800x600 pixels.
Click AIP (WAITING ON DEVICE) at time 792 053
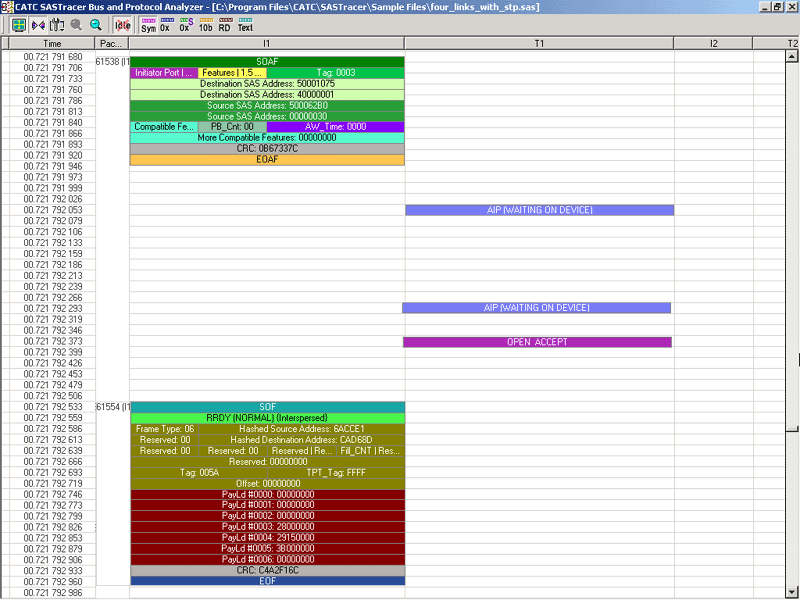coord(540,210)
